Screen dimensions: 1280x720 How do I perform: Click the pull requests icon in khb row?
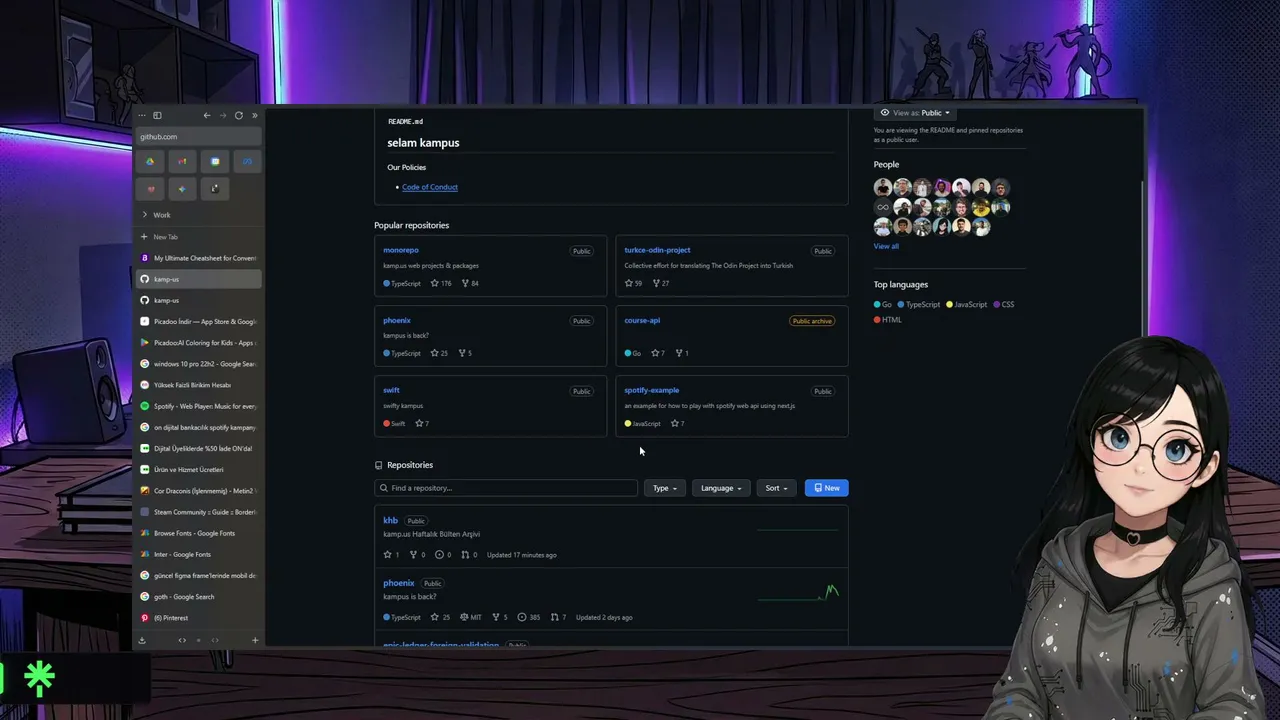[x=465, y=555]
